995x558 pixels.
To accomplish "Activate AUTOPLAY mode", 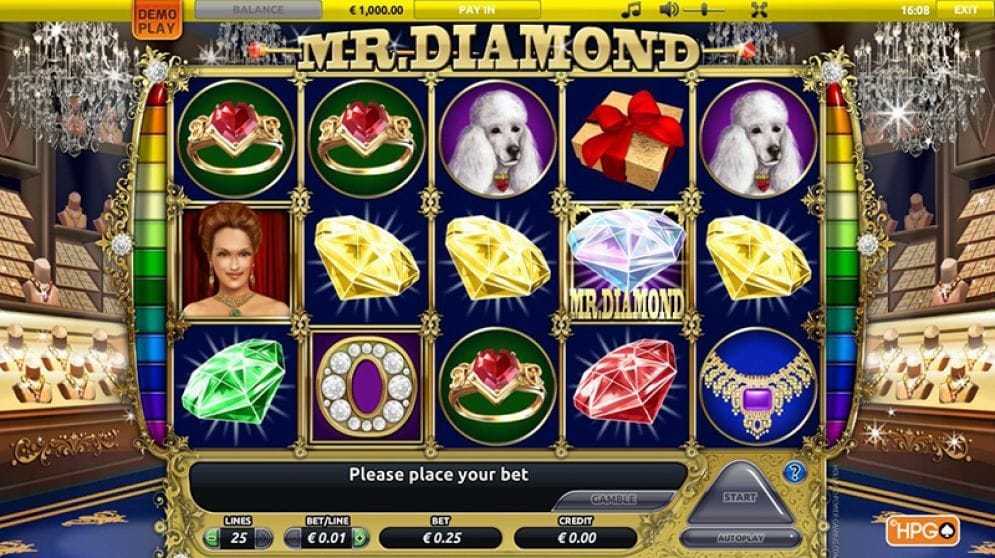I will tap(740, 538).
